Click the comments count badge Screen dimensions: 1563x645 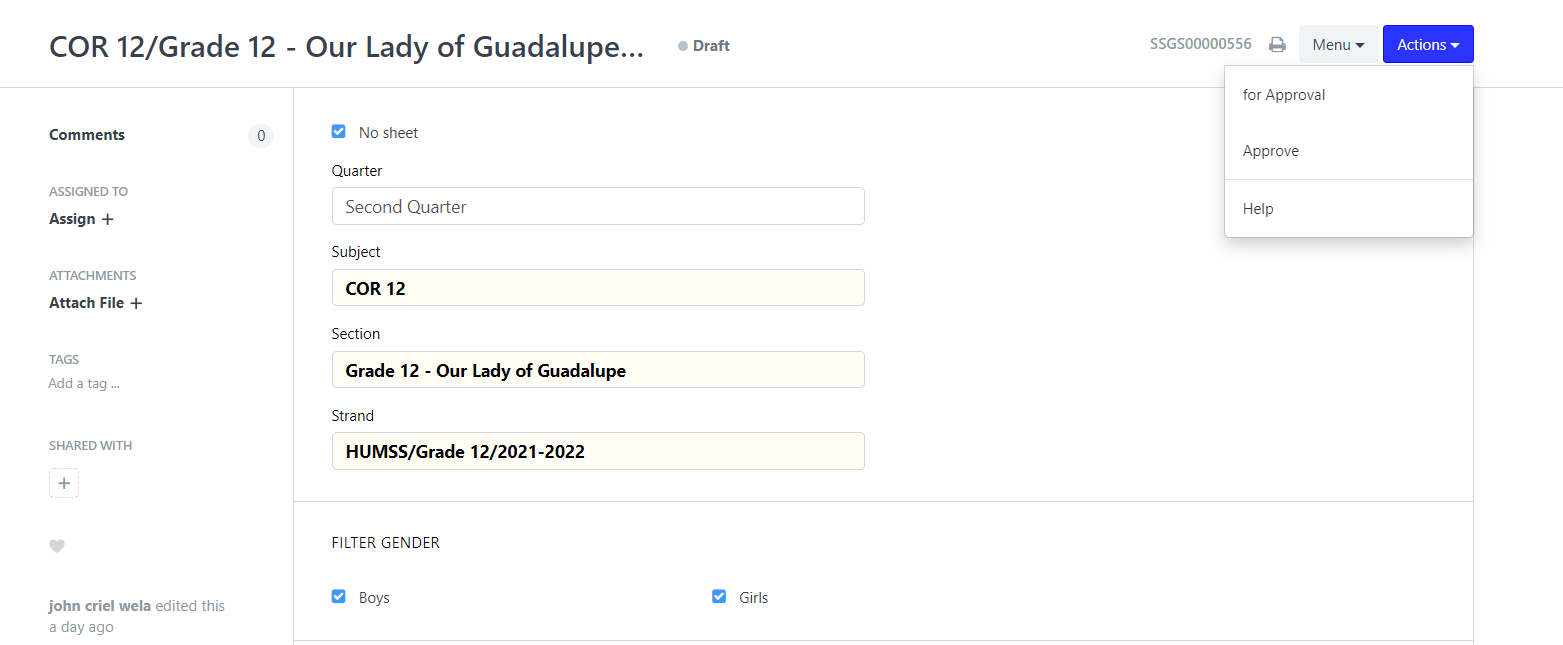coord(261,136)
